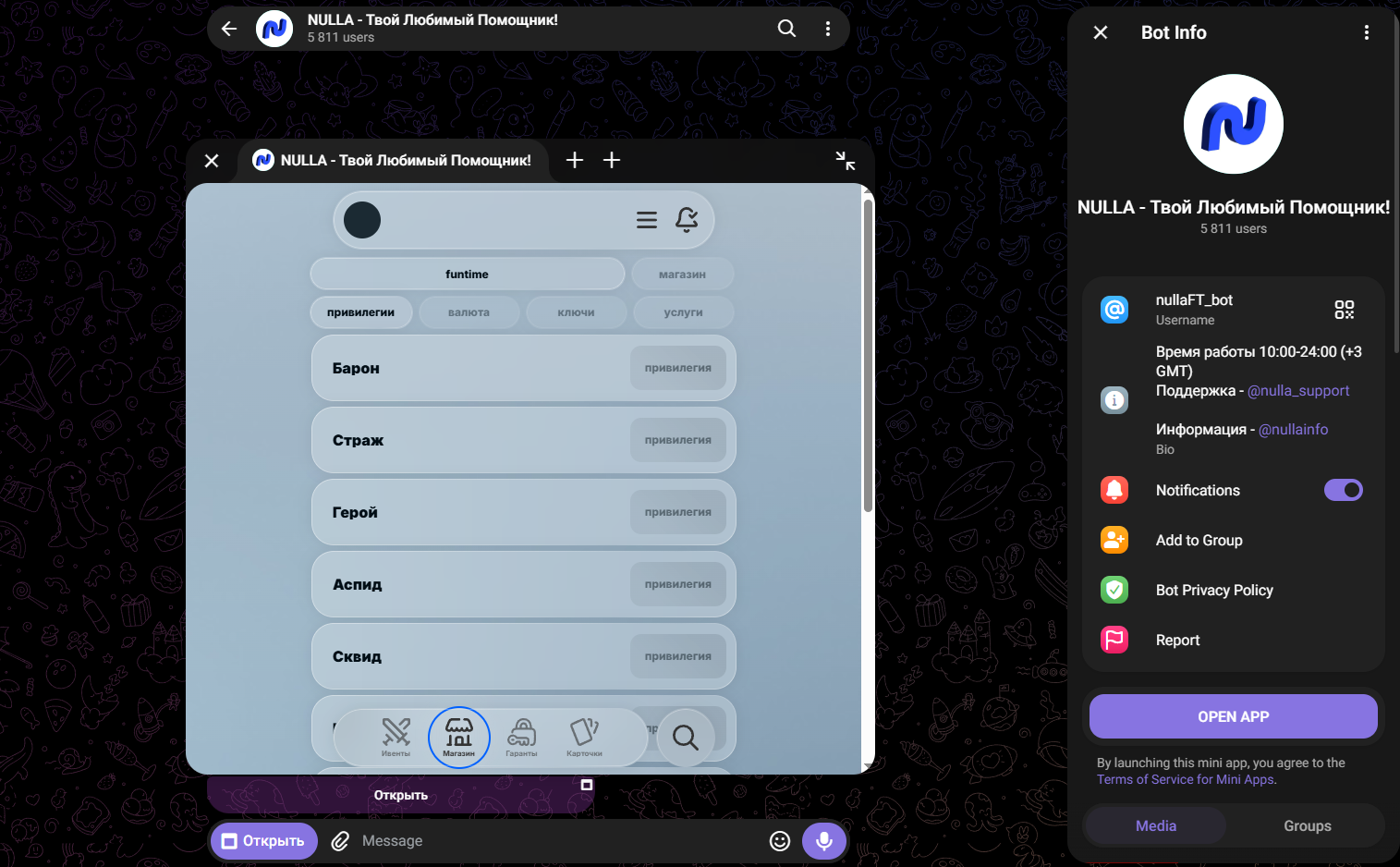The width and height of the screenshot is (1400, 867).
Task: Open the Барон privilege item
Action: [524, 368]
